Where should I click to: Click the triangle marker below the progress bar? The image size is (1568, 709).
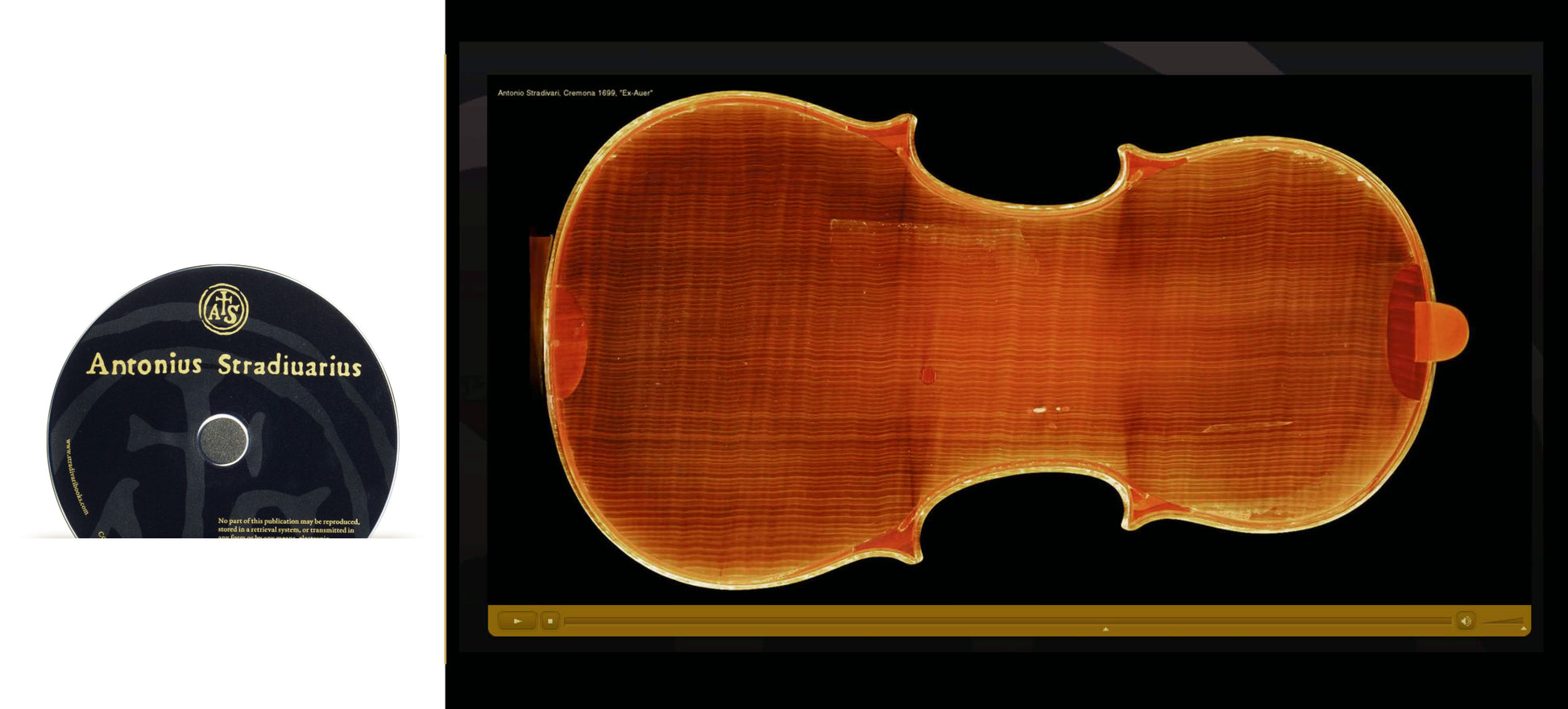[1105, 629]
